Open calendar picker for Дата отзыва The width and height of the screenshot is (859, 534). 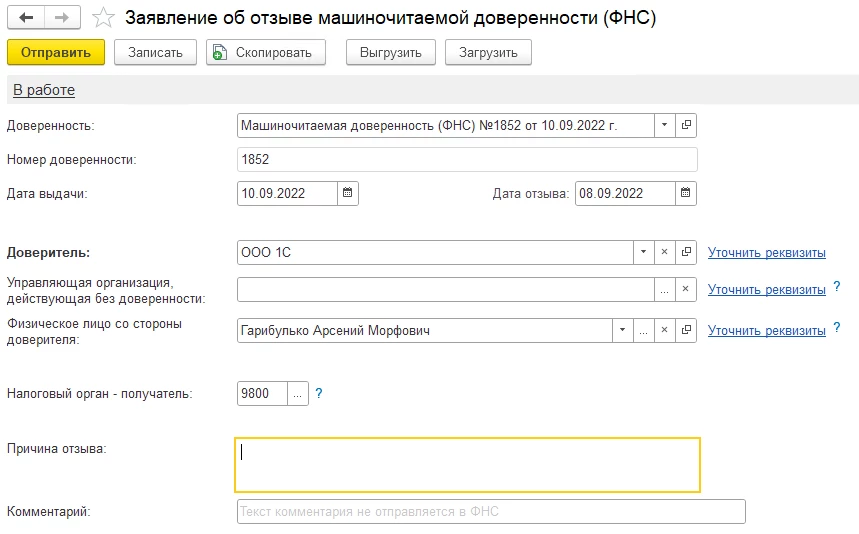(x=686, y=193)
